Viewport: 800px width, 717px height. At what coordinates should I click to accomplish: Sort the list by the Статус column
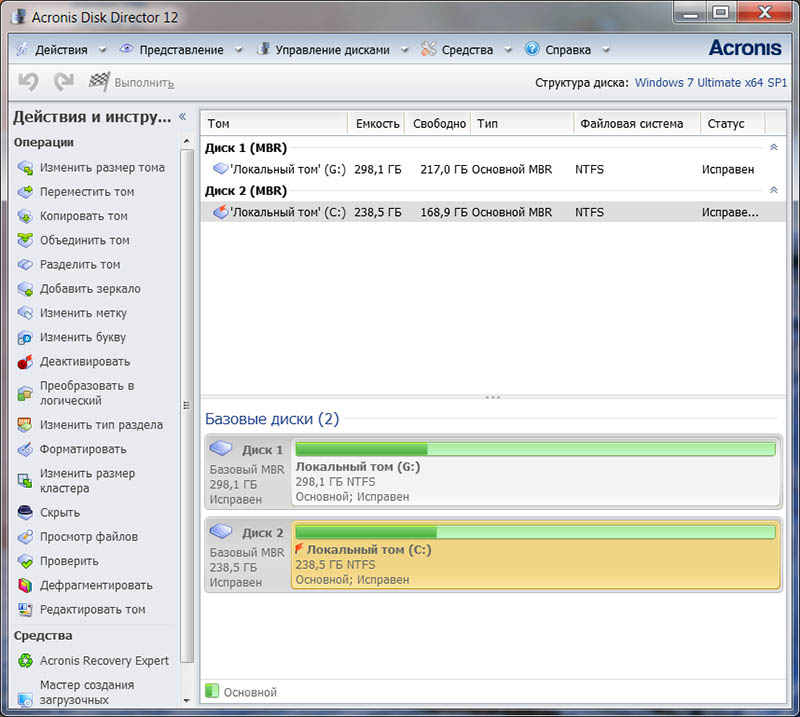(x=733, y=123)
